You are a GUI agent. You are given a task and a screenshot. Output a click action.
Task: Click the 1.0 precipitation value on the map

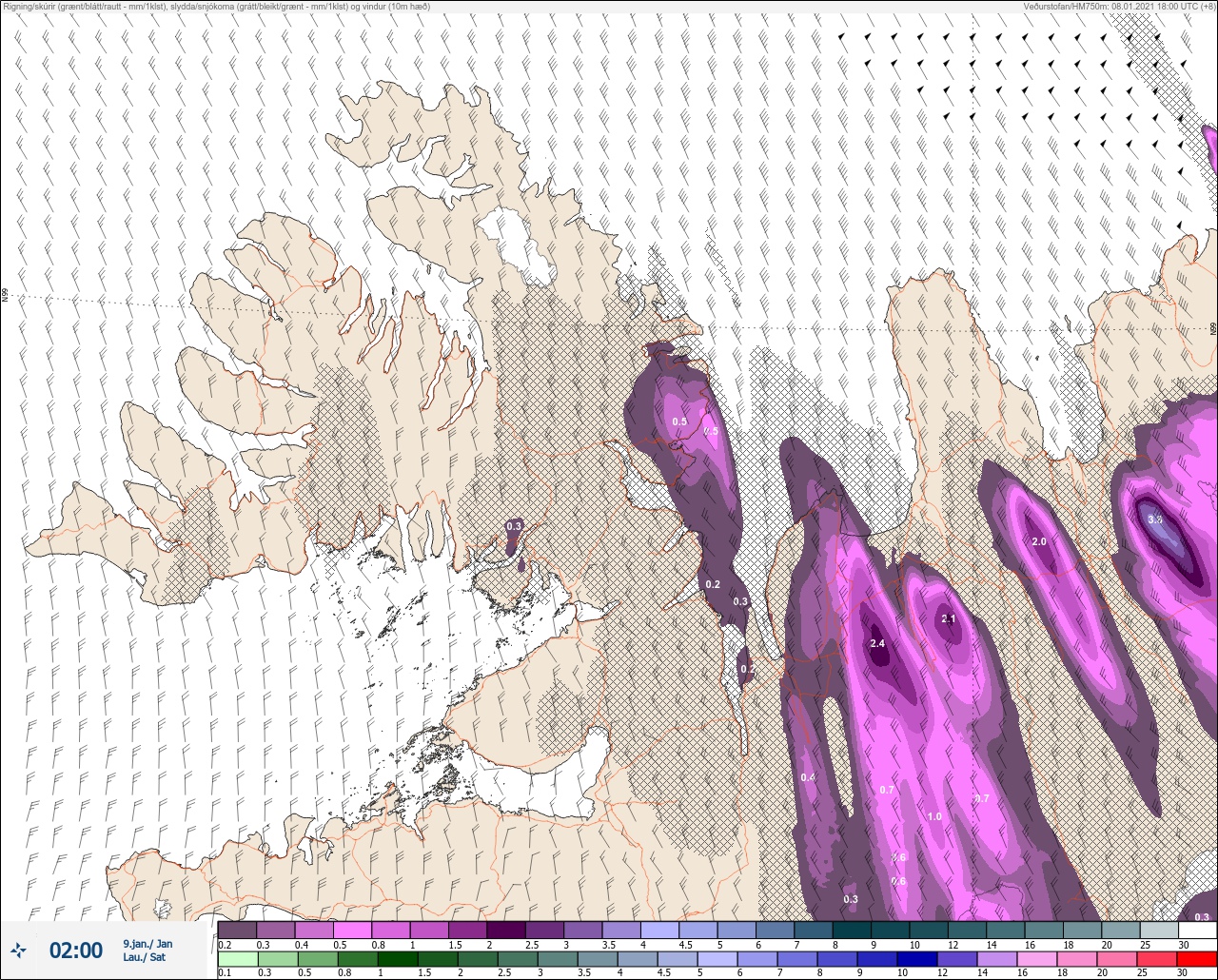coord(934,816)
